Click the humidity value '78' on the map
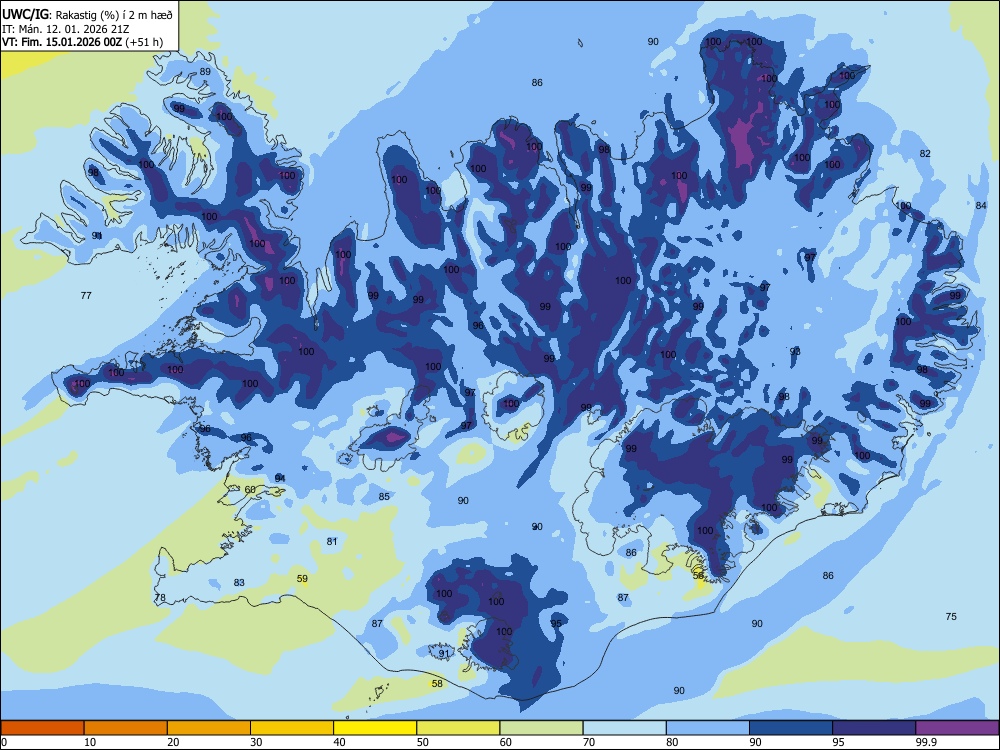Image resolution: width=1000 pixels, height=750 pixels. [x=160, y=598]
